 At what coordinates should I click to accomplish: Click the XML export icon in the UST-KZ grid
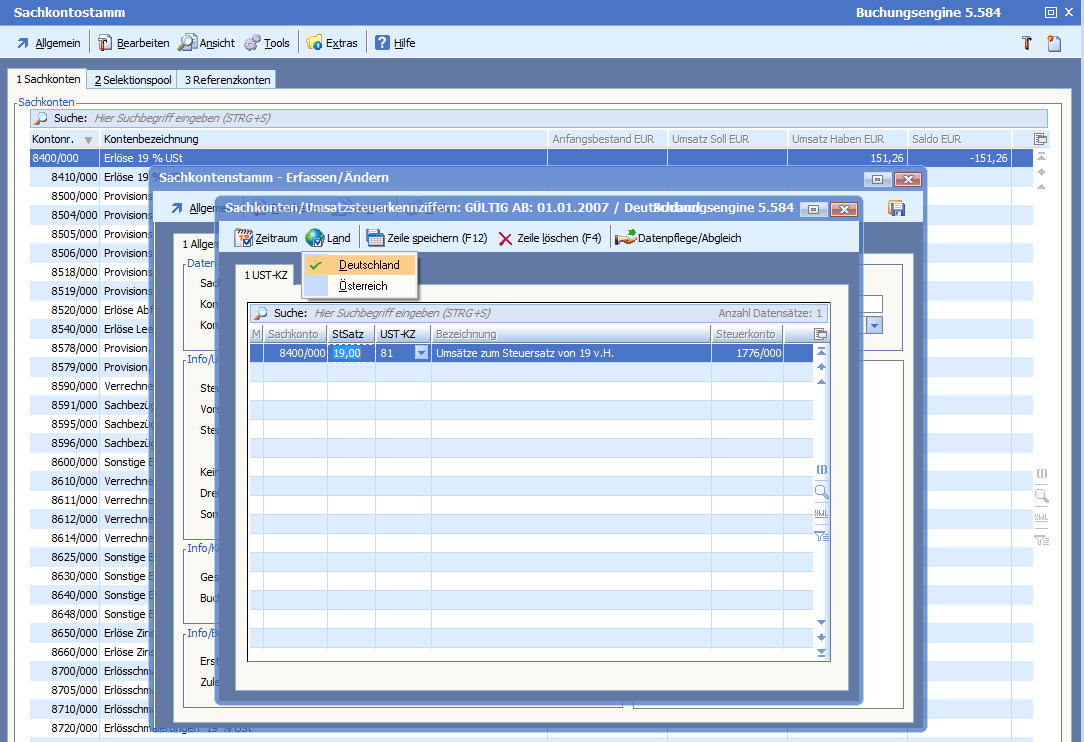[821, 513]
